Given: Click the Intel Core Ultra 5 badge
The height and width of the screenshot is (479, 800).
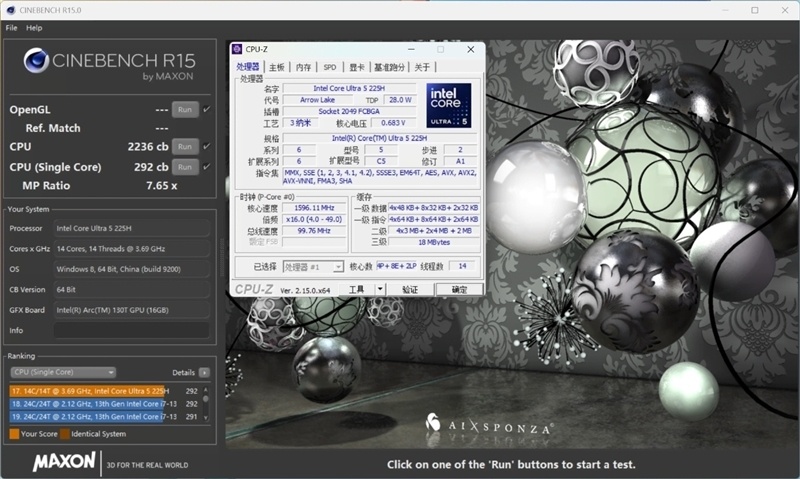Looking at the screenshot, I should coord(450,107).
